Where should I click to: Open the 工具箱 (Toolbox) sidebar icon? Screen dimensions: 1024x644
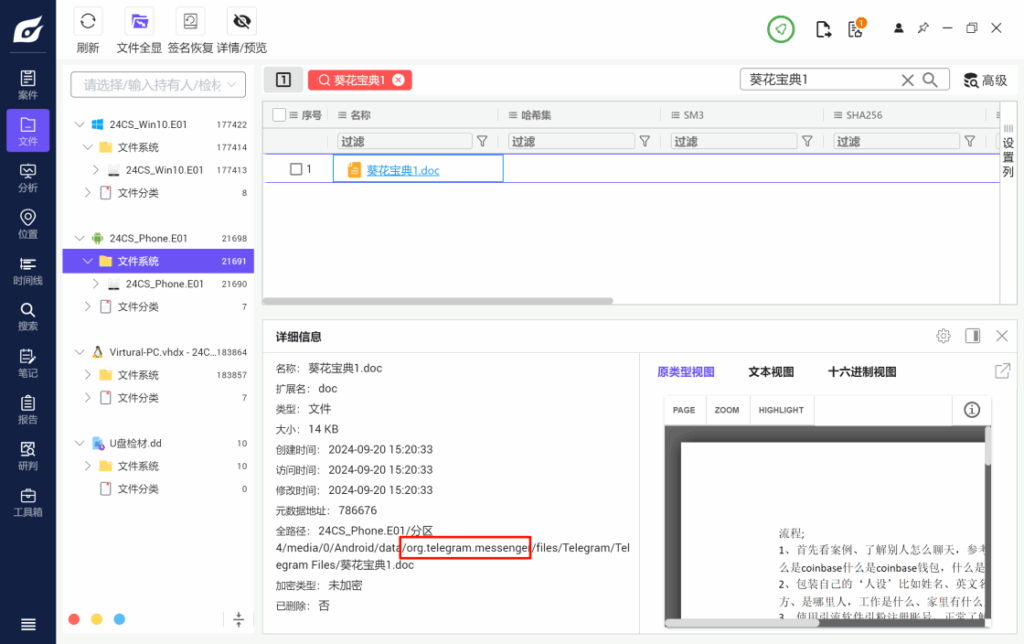click(27, 500)
